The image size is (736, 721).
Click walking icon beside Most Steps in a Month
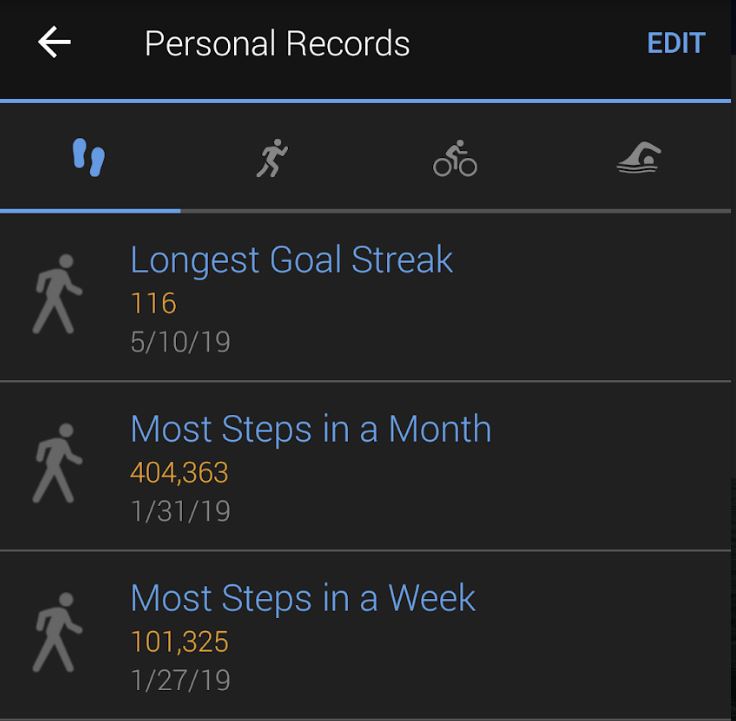click(x=57, y=463)
